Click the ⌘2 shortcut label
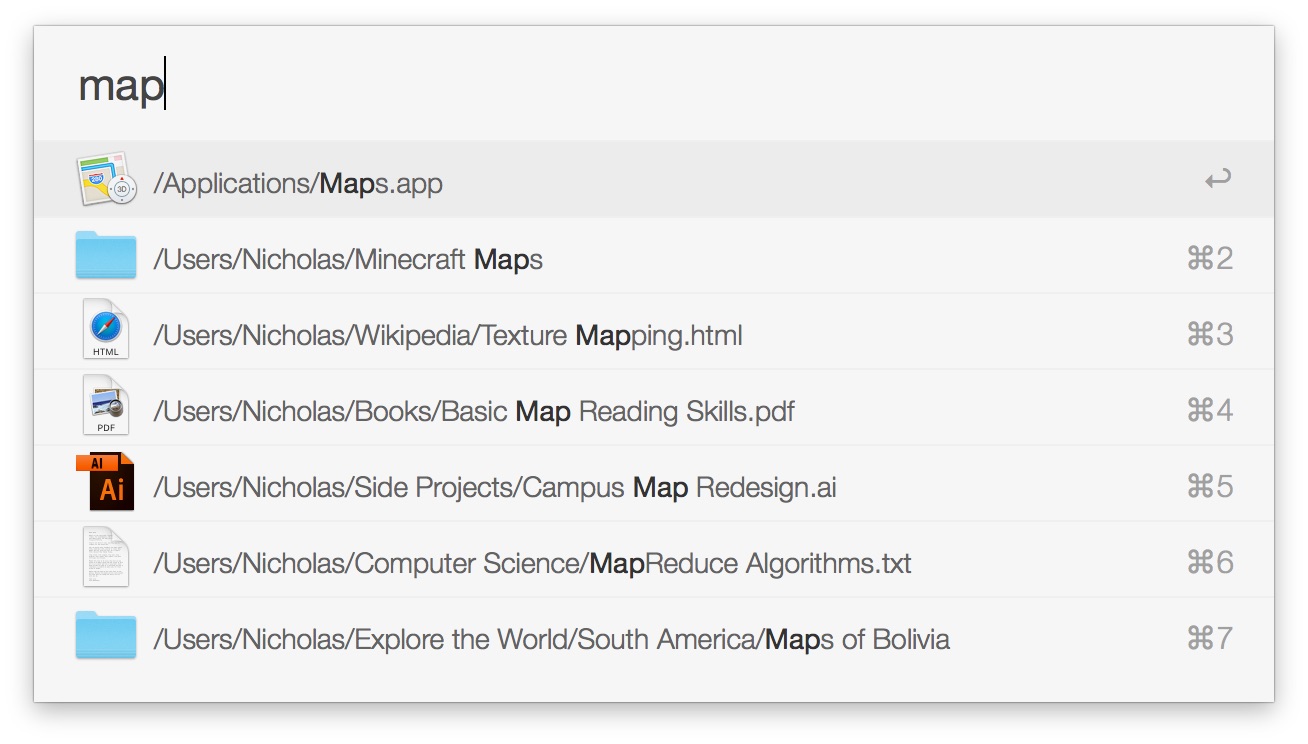This screenshot has width=1308, height=744. (x=1209, y=259)
